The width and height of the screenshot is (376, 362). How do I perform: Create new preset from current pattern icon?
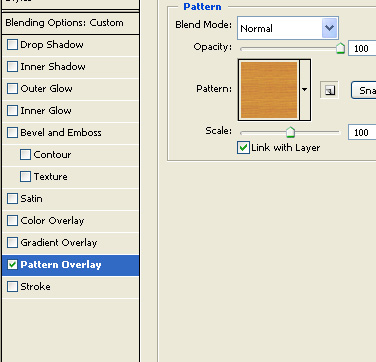pos(329,90)
